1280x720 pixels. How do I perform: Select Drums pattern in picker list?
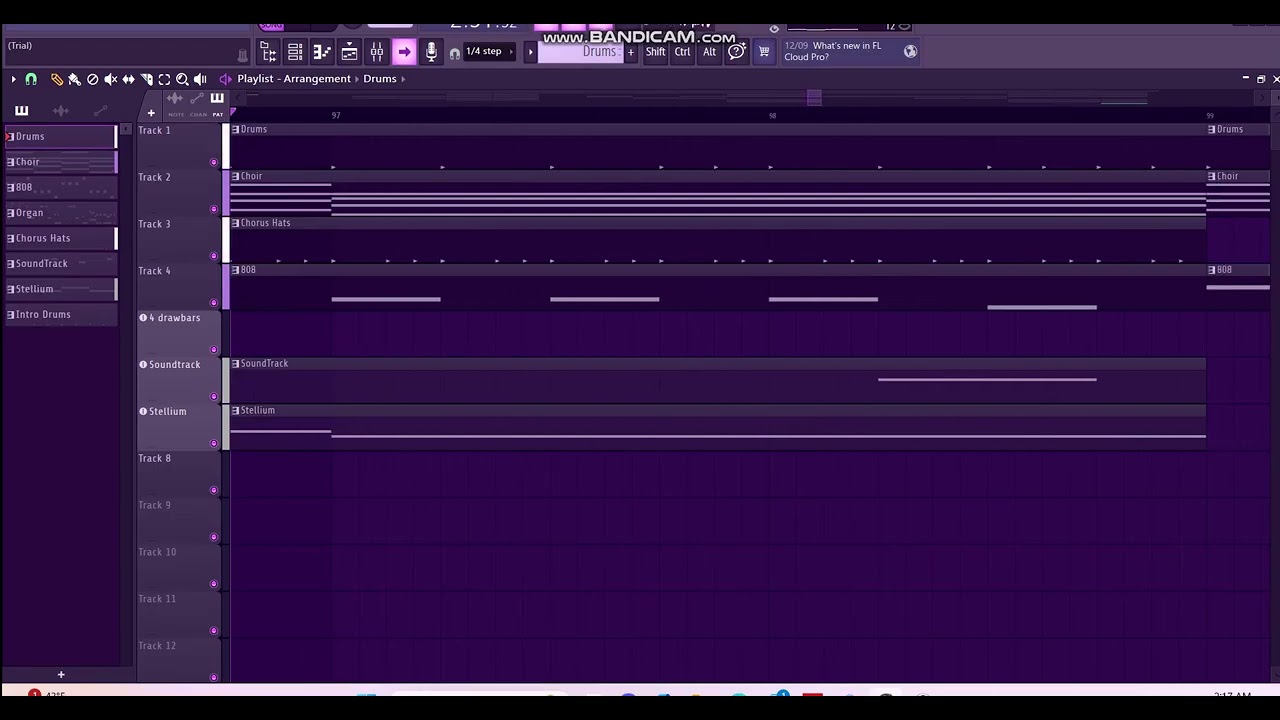[x=61, y=137]
